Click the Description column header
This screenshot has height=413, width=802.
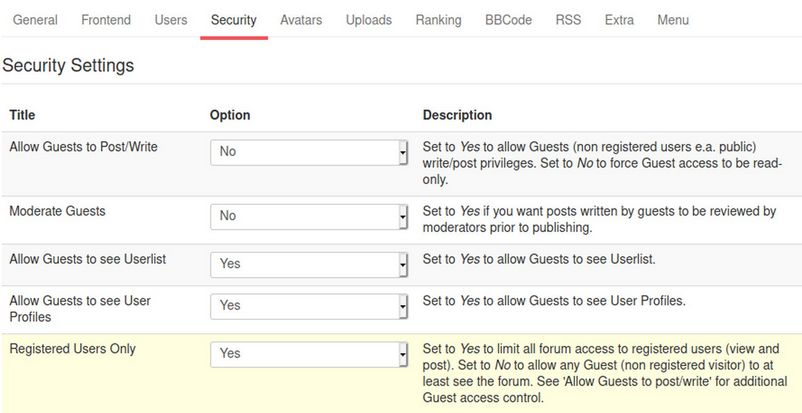click(457, 115)
